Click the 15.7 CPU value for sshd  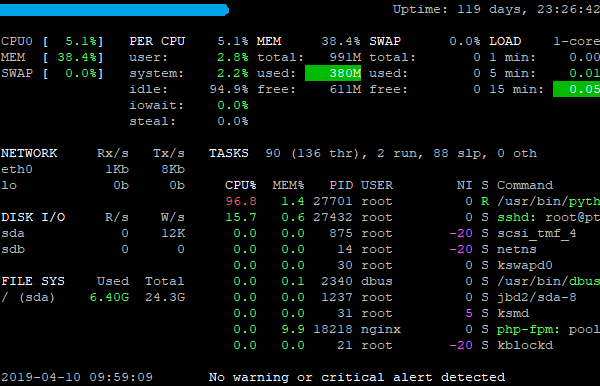(241, 217)
